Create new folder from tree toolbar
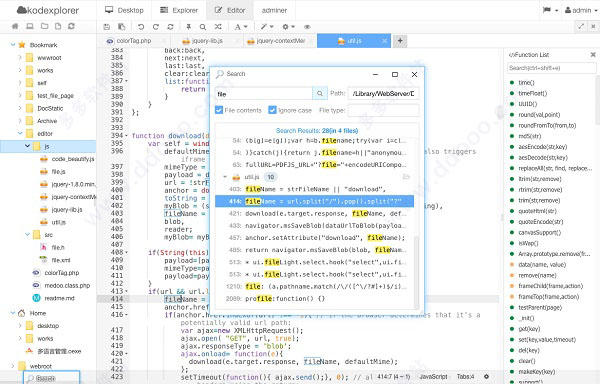The width and height of the screenshot is (600, 384). [44, 26]
